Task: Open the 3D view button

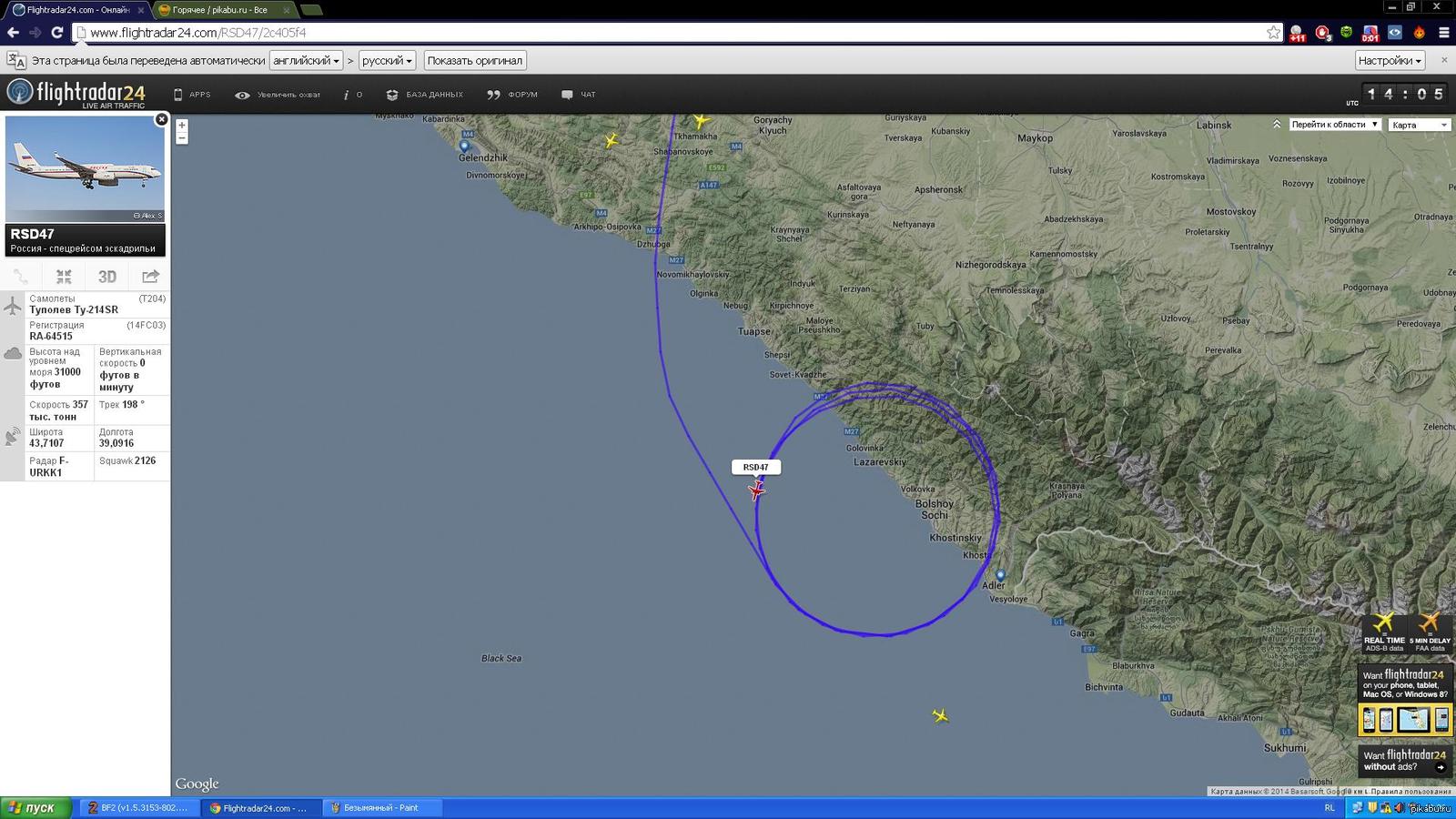Action: [x=107, y=277]
